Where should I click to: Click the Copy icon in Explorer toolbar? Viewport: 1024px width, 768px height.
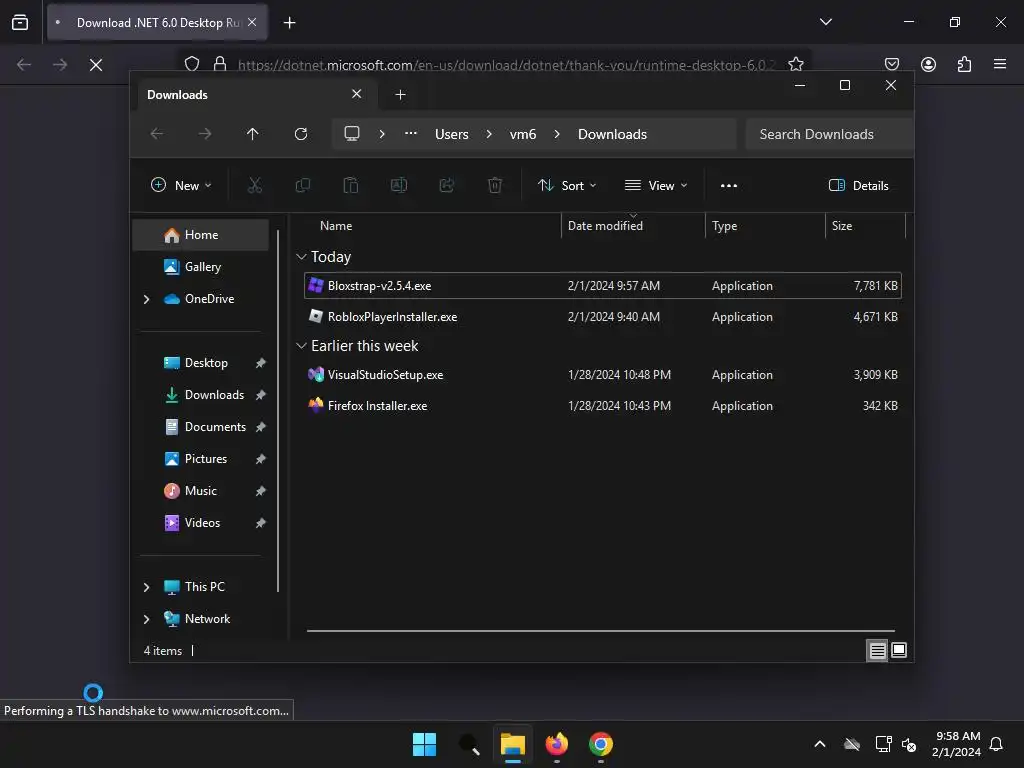(302, 185)
